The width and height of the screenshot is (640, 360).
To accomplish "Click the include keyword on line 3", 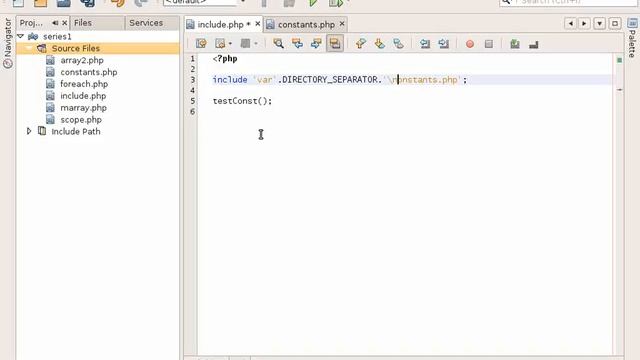I will pos(230,80).
